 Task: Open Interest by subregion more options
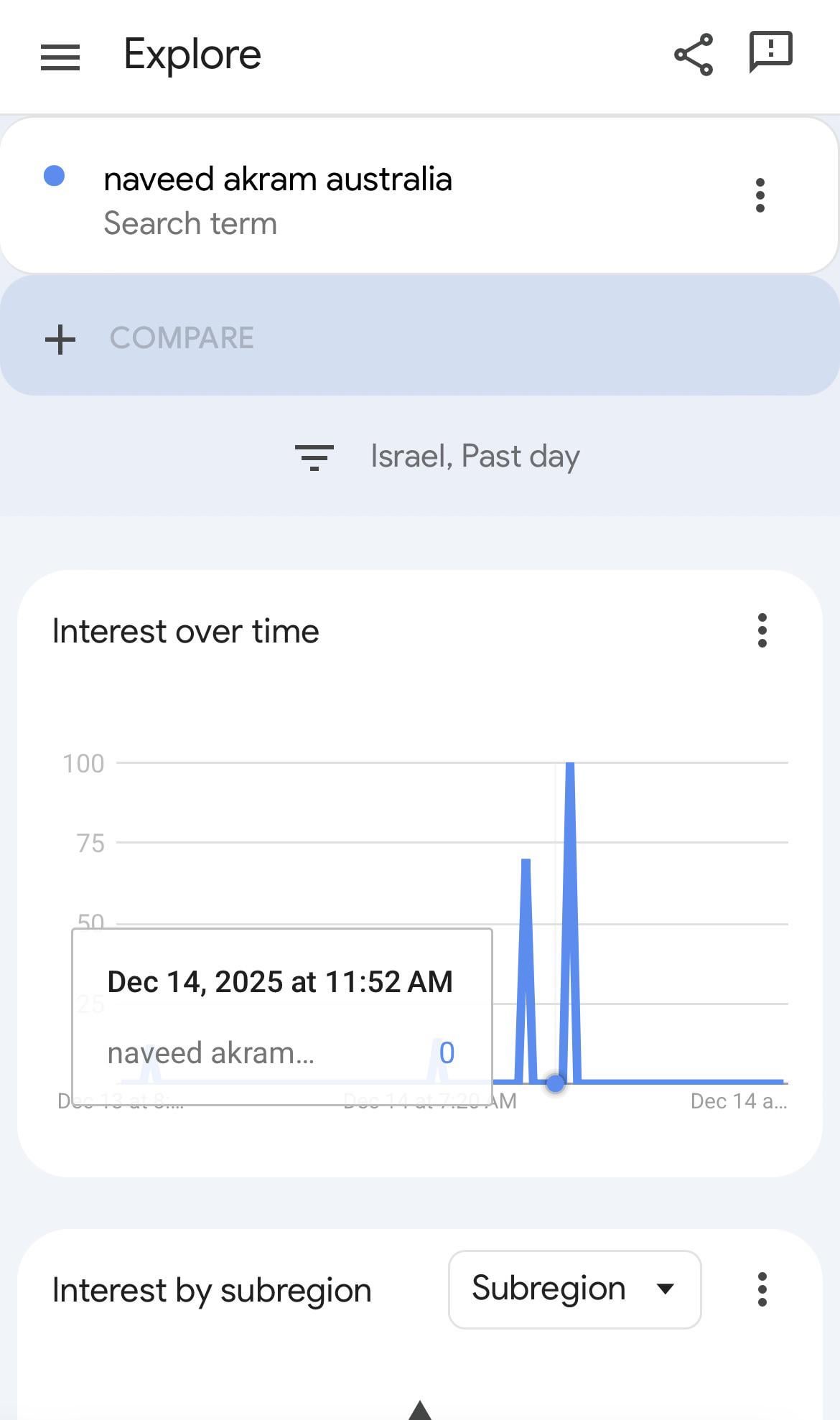762,1289
